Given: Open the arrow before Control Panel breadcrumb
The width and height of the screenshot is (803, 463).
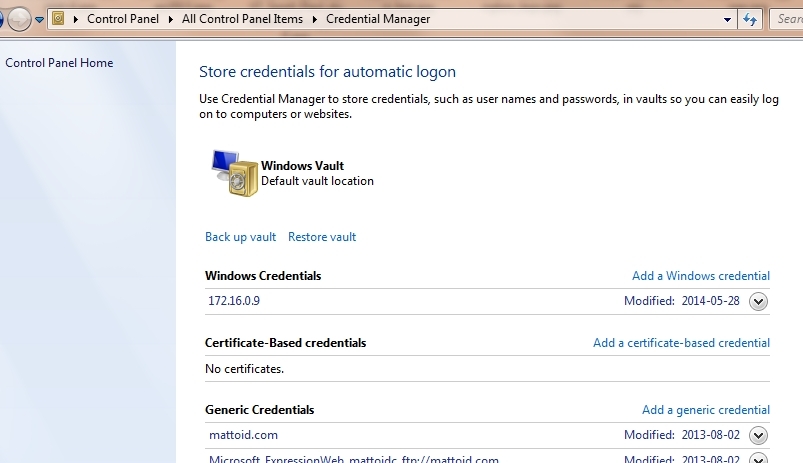Looking at the screenshot, I should coord(76,19).
